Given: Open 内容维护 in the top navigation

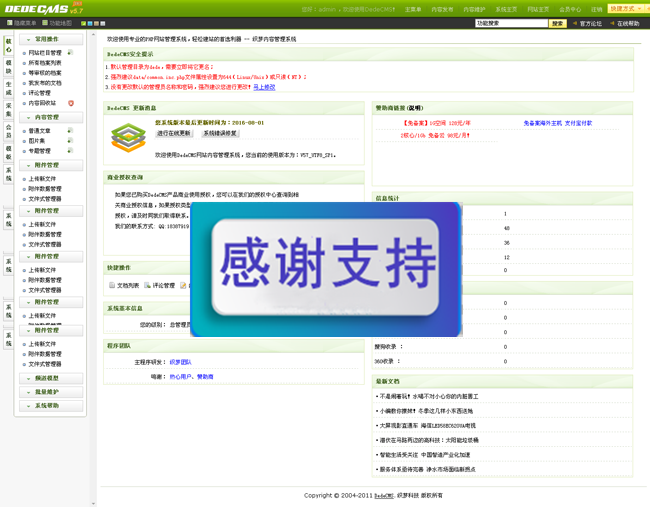Looking at the screenshot, I should click(474, 9).
